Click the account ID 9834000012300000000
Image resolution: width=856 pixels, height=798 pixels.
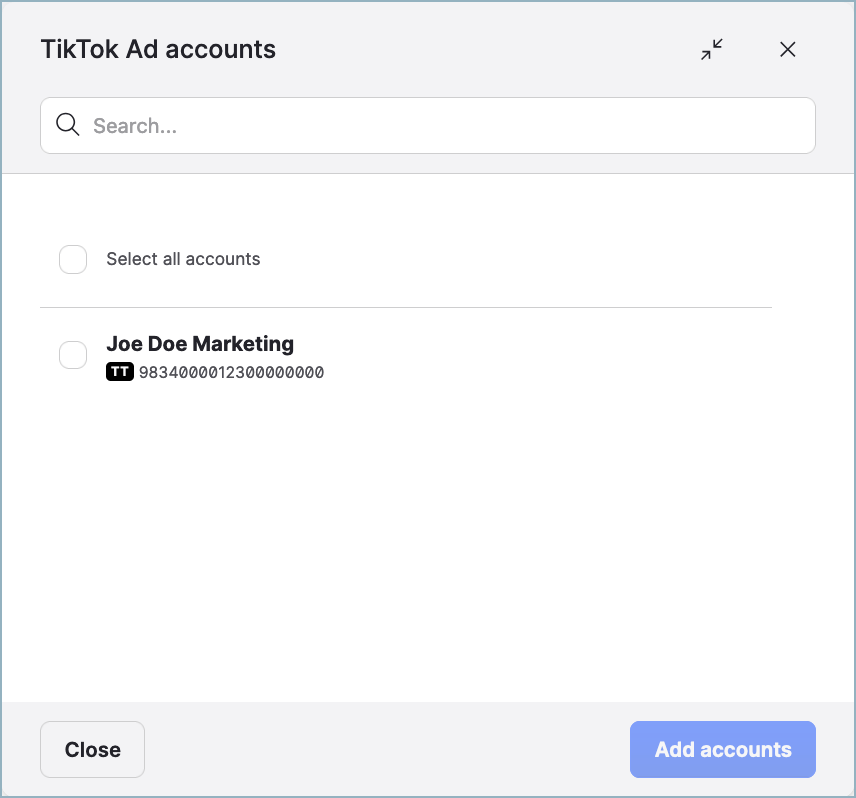(230, 371)
